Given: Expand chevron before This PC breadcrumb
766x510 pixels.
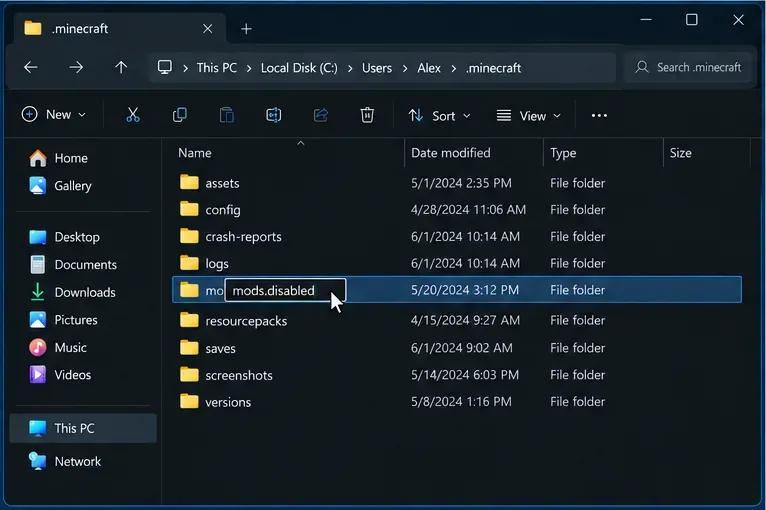Looking at the screenshot, I should [185, 68].
